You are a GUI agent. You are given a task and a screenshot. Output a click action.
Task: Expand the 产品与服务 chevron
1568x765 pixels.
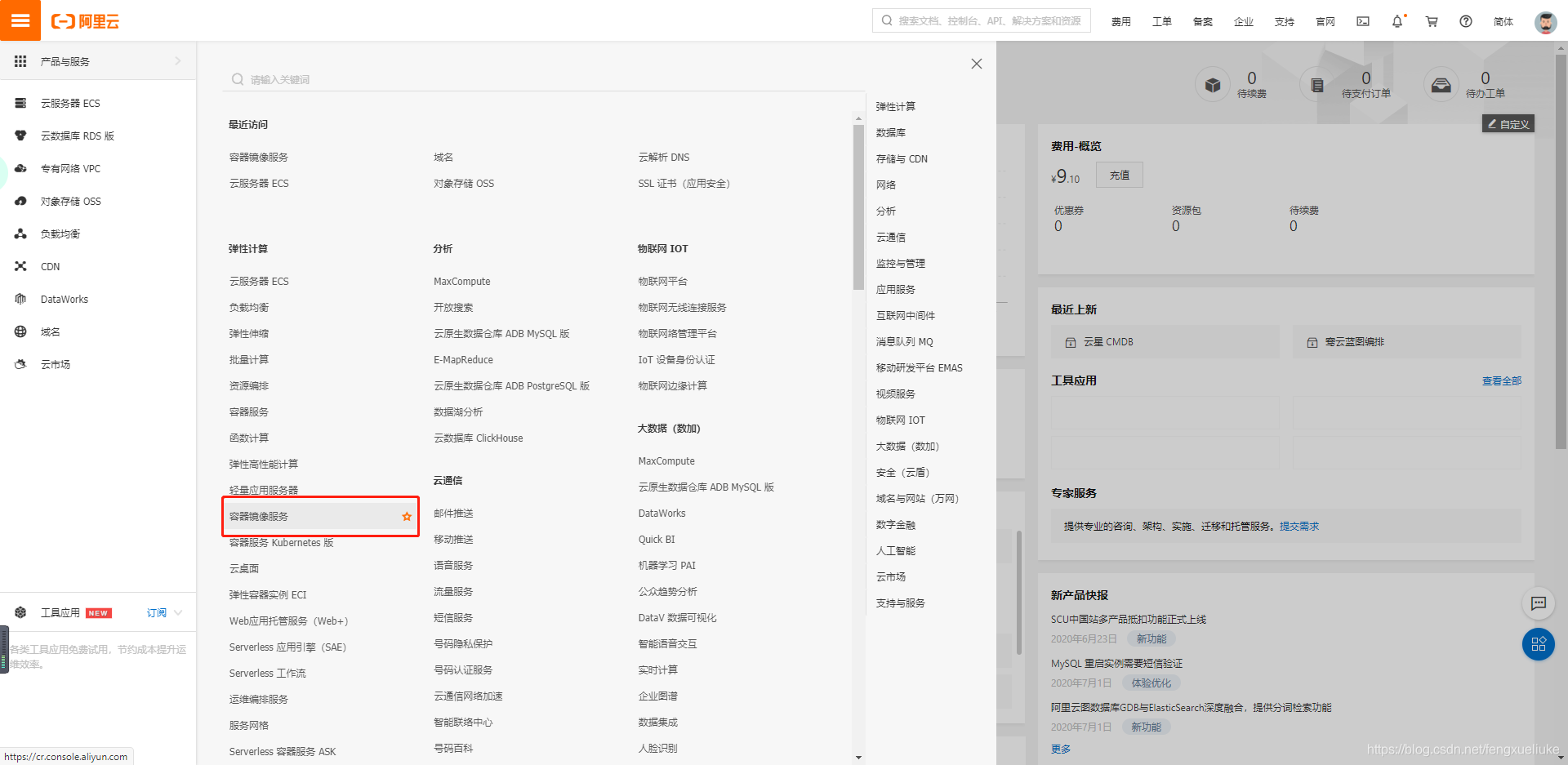(178, 61)
